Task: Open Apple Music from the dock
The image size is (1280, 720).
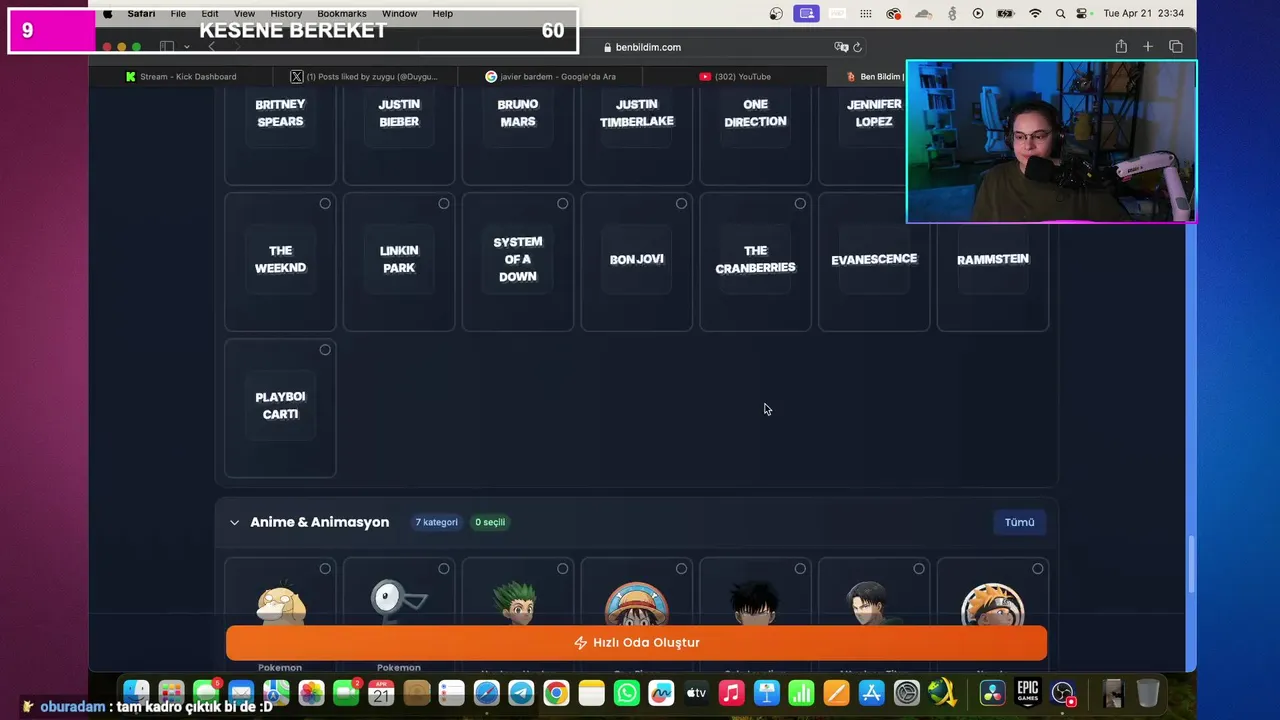Action: pos(731,693)
